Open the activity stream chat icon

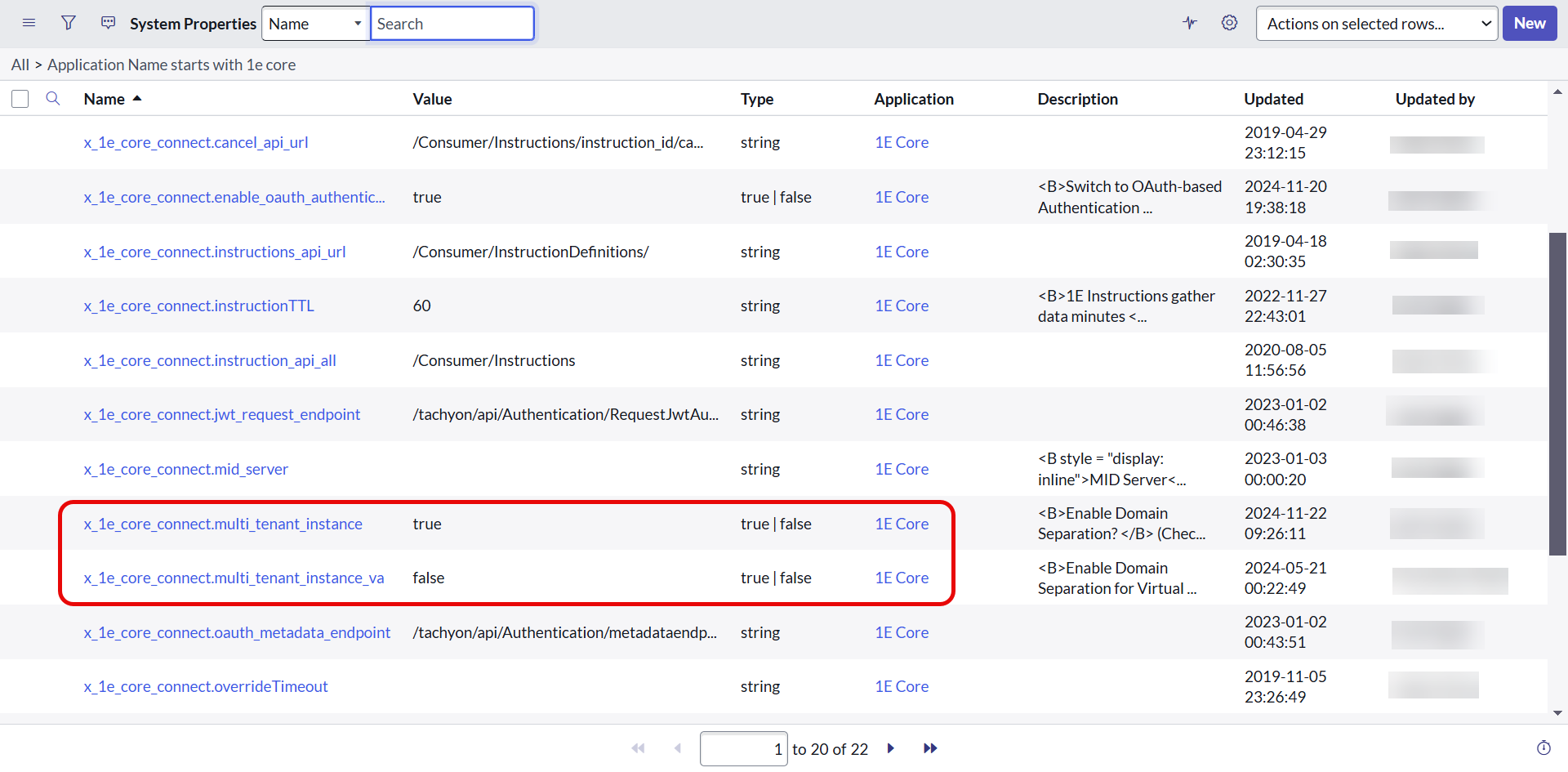click(x=108, y=23)
